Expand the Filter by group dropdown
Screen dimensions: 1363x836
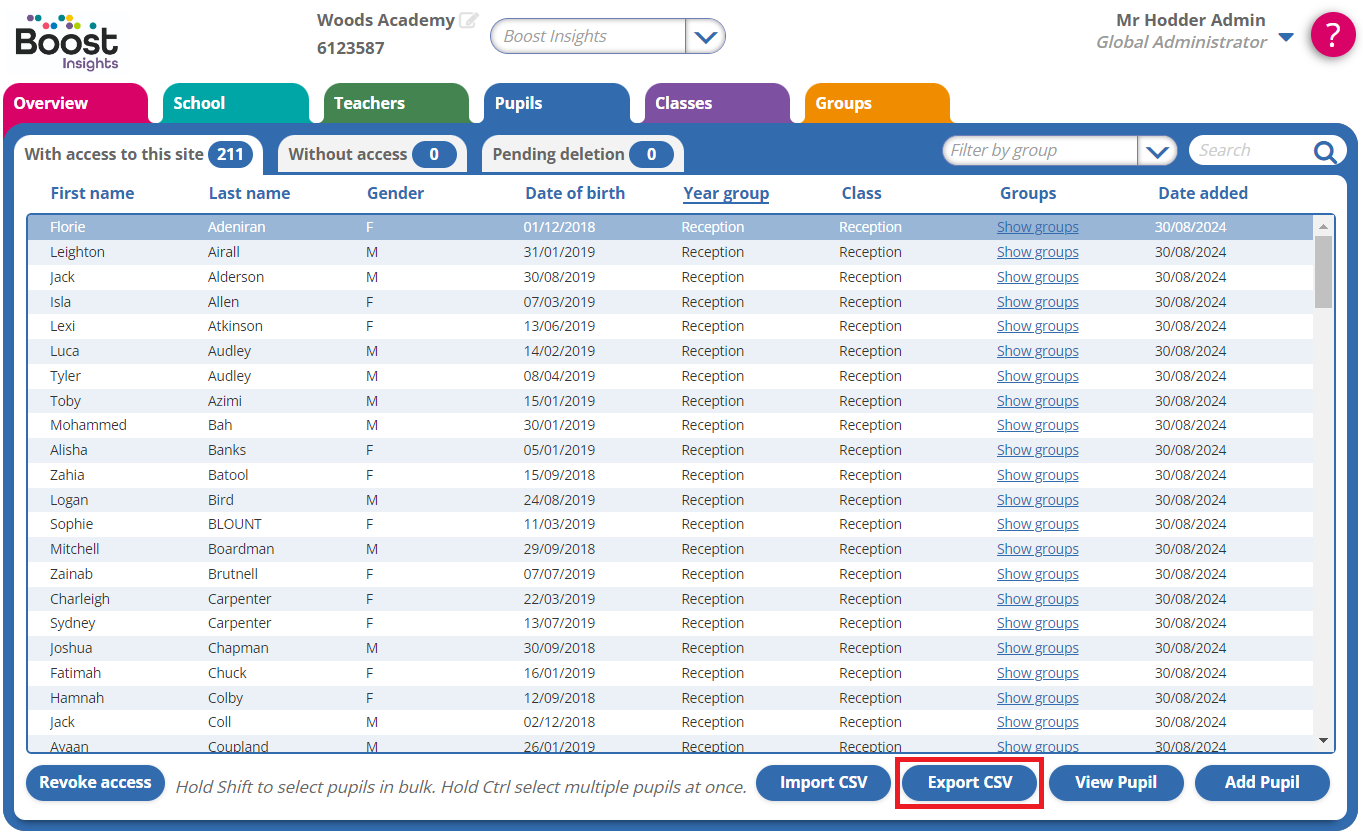click(x=1157, y=151)
